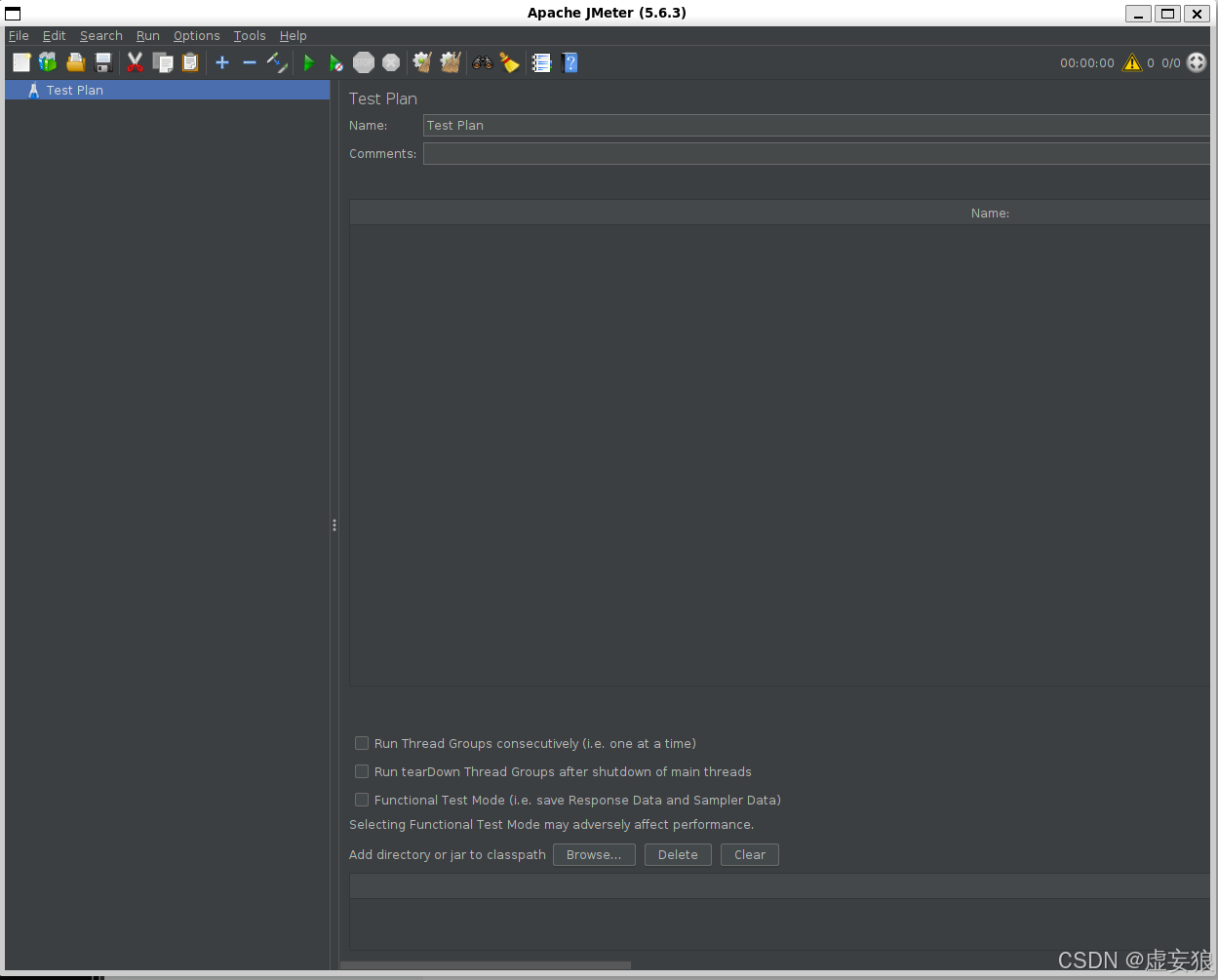1218x980 pixels.
Task: Click the Comments input field
Action: [816, 153]
